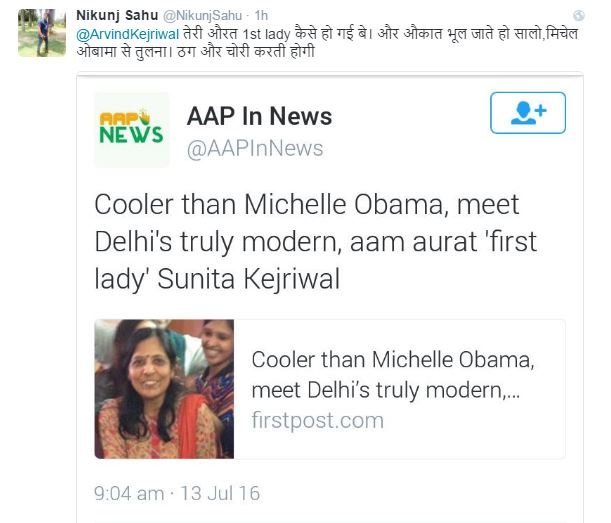Click the link card title text
The height and width of the screenshot is (523, 611).
coord(386,374)
